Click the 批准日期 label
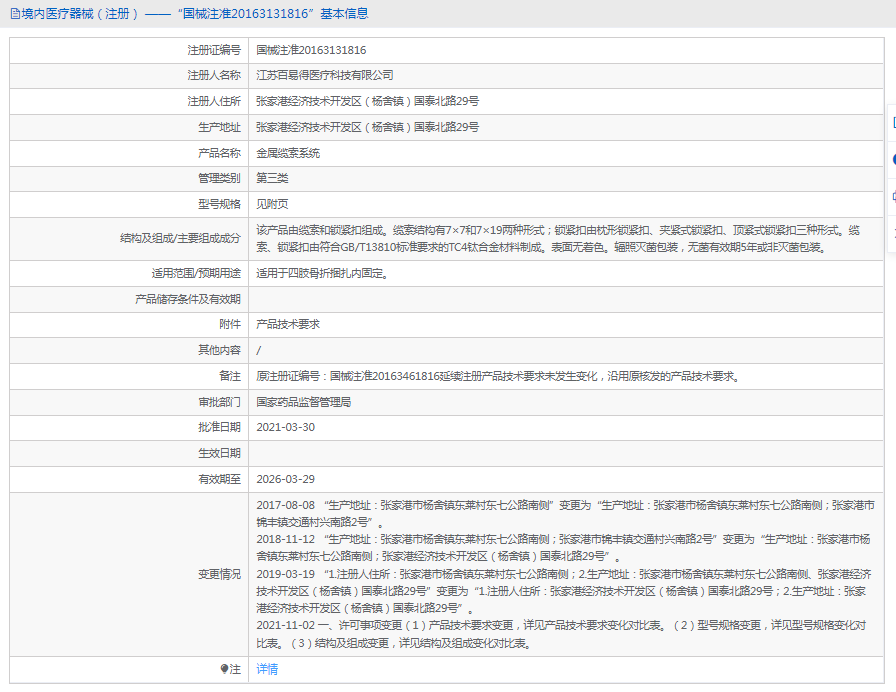This screenshot has height=692, width=896. [x=219, y=427]
